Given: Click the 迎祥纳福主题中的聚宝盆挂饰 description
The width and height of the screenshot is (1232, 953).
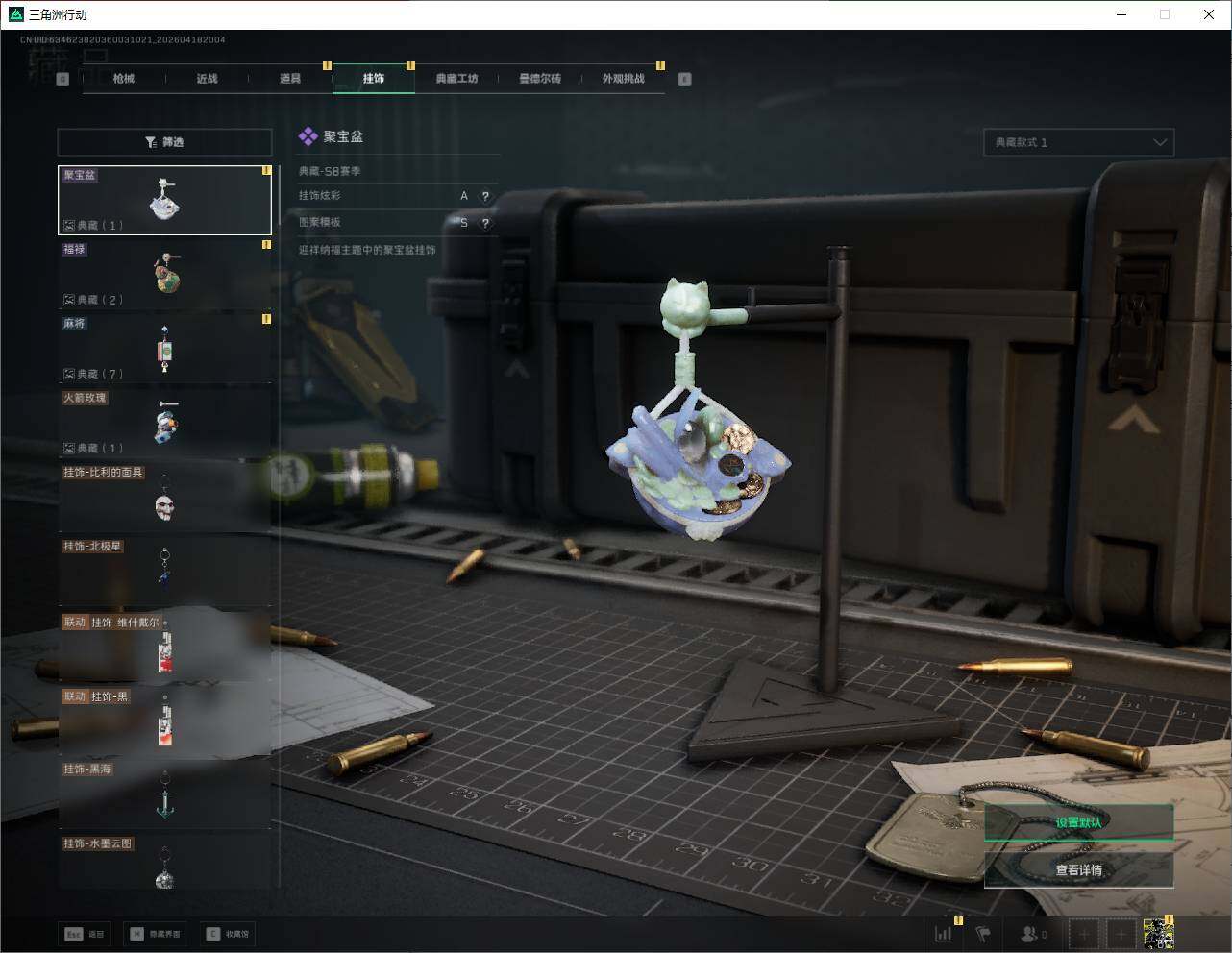Looking at the screenshot, I should click(x=367, y=250).
